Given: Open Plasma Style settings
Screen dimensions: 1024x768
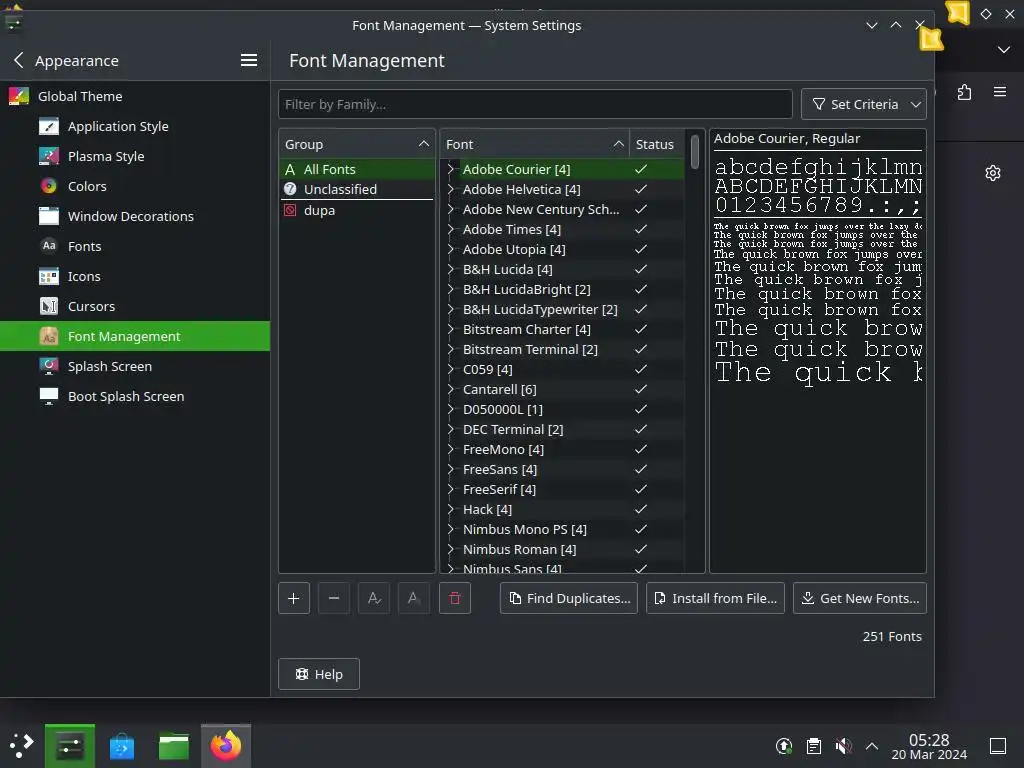Looking at the screenshot, I should coord(135,156).
